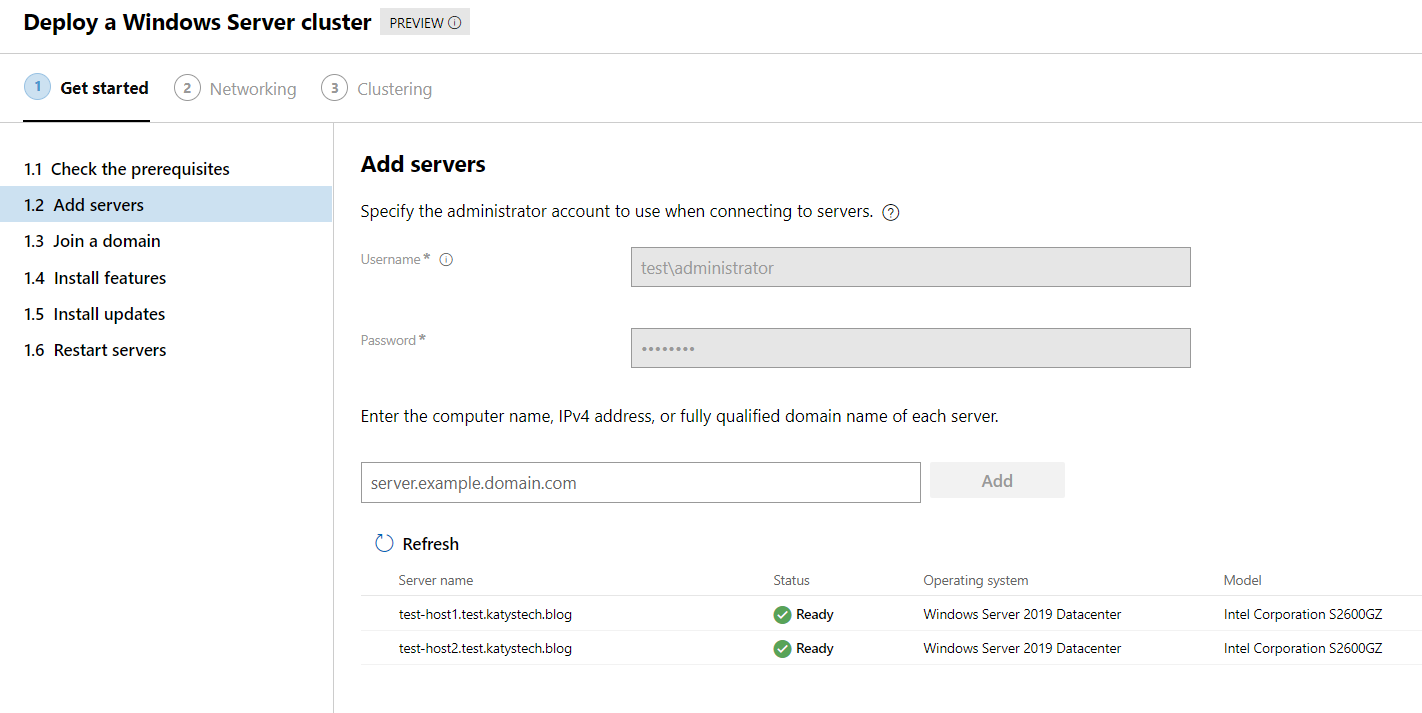This screenshot has height=713, width=1422.
Task: Click in the server name input field
Action: pyautogui.click(x=640, y=483)
